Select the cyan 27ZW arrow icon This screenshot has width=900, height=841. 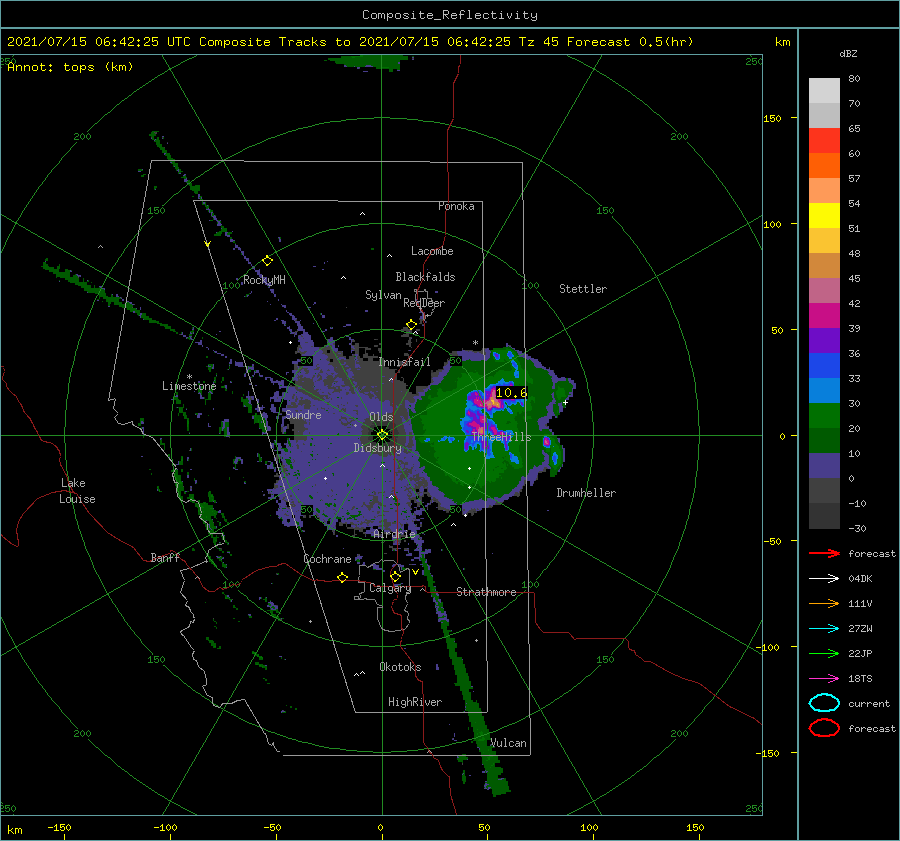click(824, 629)
